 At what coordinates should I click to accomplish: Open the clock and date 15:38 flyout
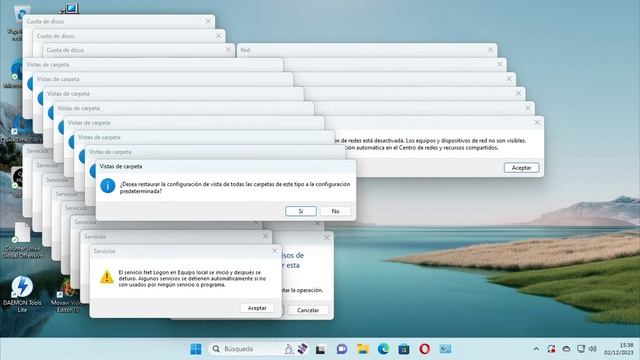[x=619, y=349]
